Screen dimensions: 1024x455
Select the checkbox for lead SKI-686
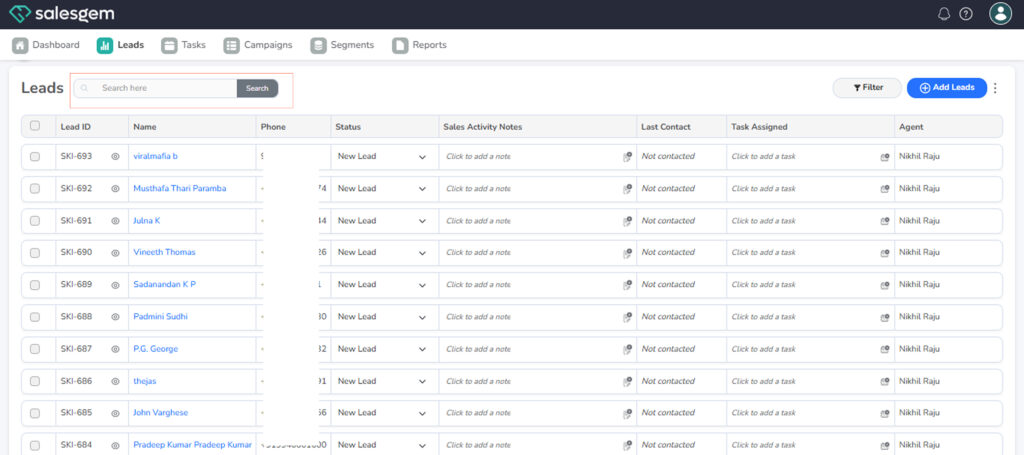tap(35, 381)
